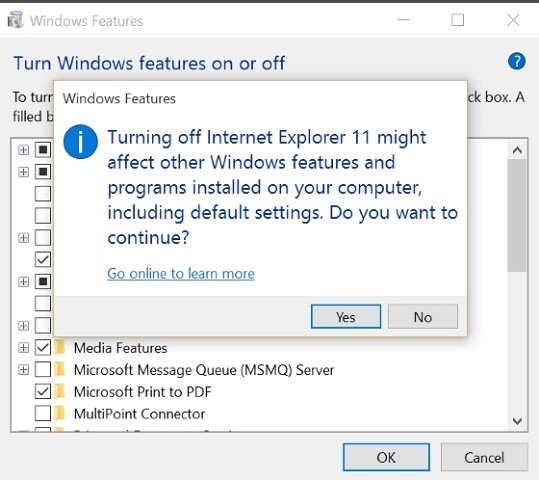Uncheck the Microsoft Print to PDF checkbox
539x480 pixels.
43,391
